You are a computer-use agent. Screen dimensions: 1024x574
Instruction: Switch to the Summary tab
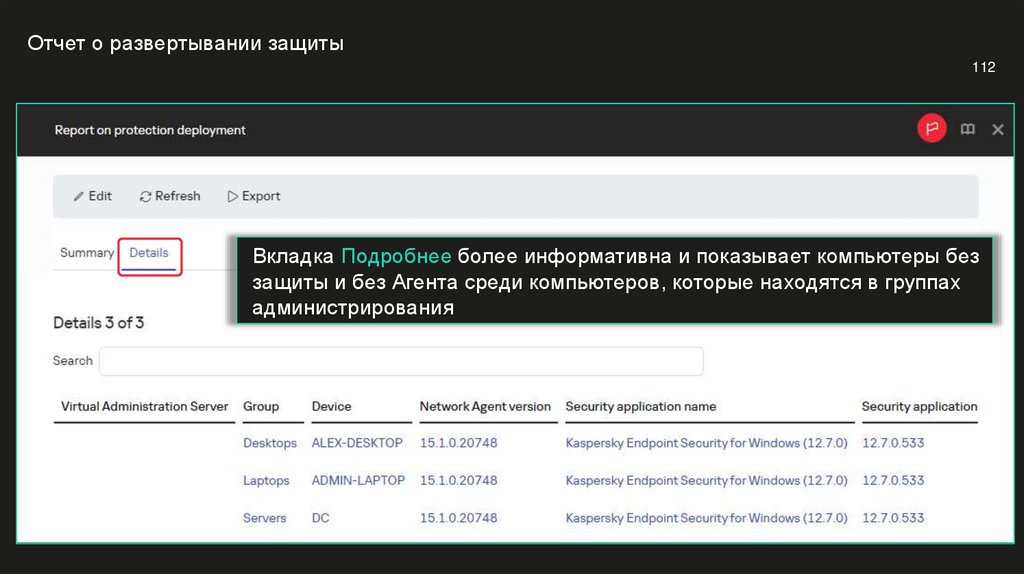(87, 253)
